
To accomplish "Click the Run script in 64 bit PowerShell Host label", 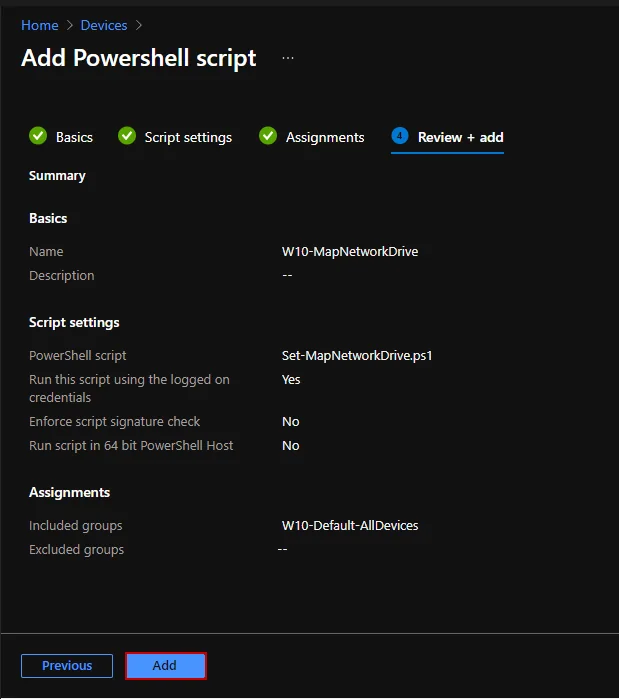I will [x=131, y=445].
